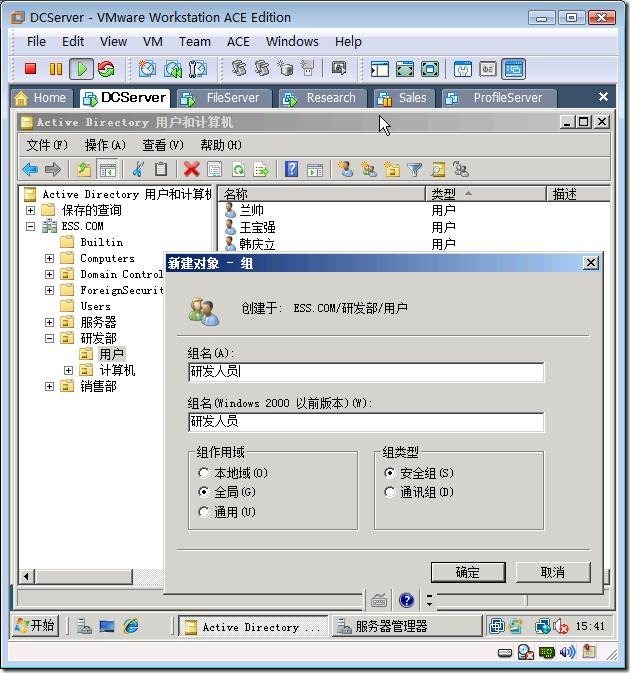Click the cut scissors icon
This screenshot has height=673, width=630.
[x=138, y=170]
